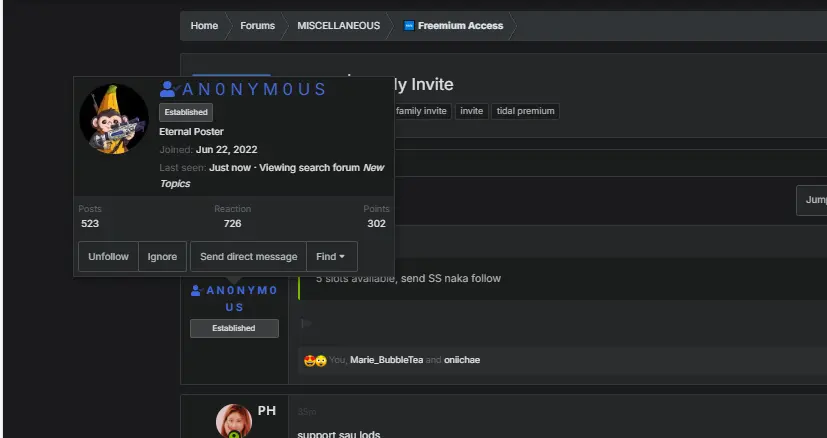Click 'Jun 22, 2022' join date
The image size is (827, 438).
coord(226,150)
